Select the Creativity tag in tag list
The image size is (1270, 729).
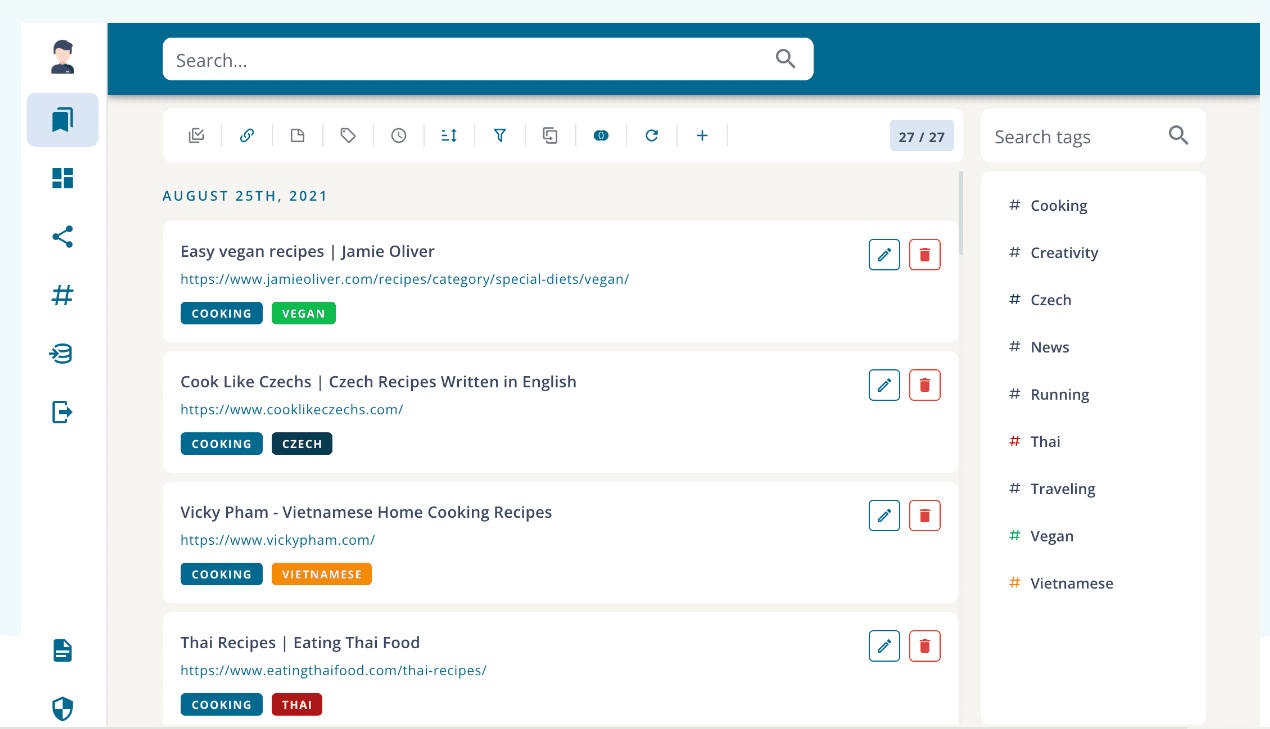[1064, 253]
